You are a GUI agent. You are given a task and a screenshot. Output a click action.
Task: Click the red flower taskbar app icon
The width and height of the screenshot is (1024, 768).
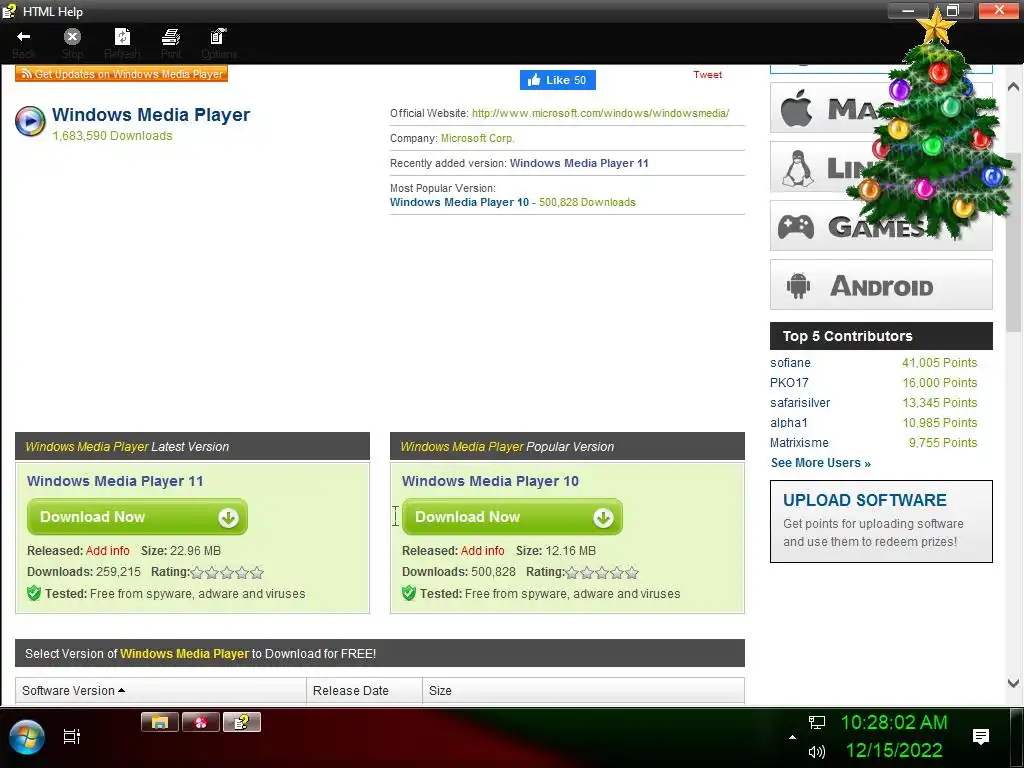pos(201,722)
